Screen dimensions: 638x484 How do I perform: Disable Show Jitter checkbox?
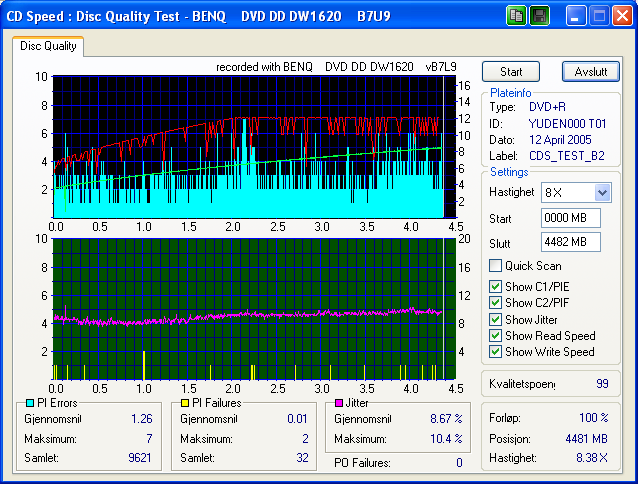[495, 319]
